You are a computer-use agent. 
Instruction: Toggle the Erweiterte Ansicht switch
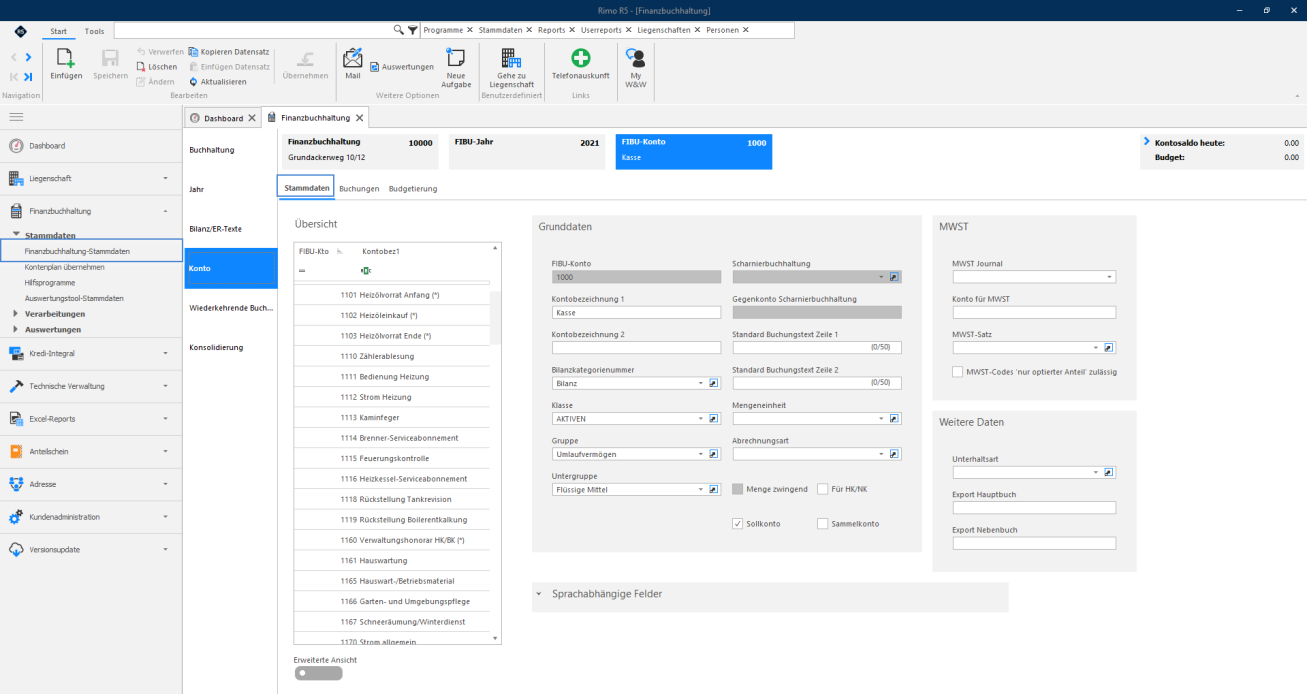319,673
